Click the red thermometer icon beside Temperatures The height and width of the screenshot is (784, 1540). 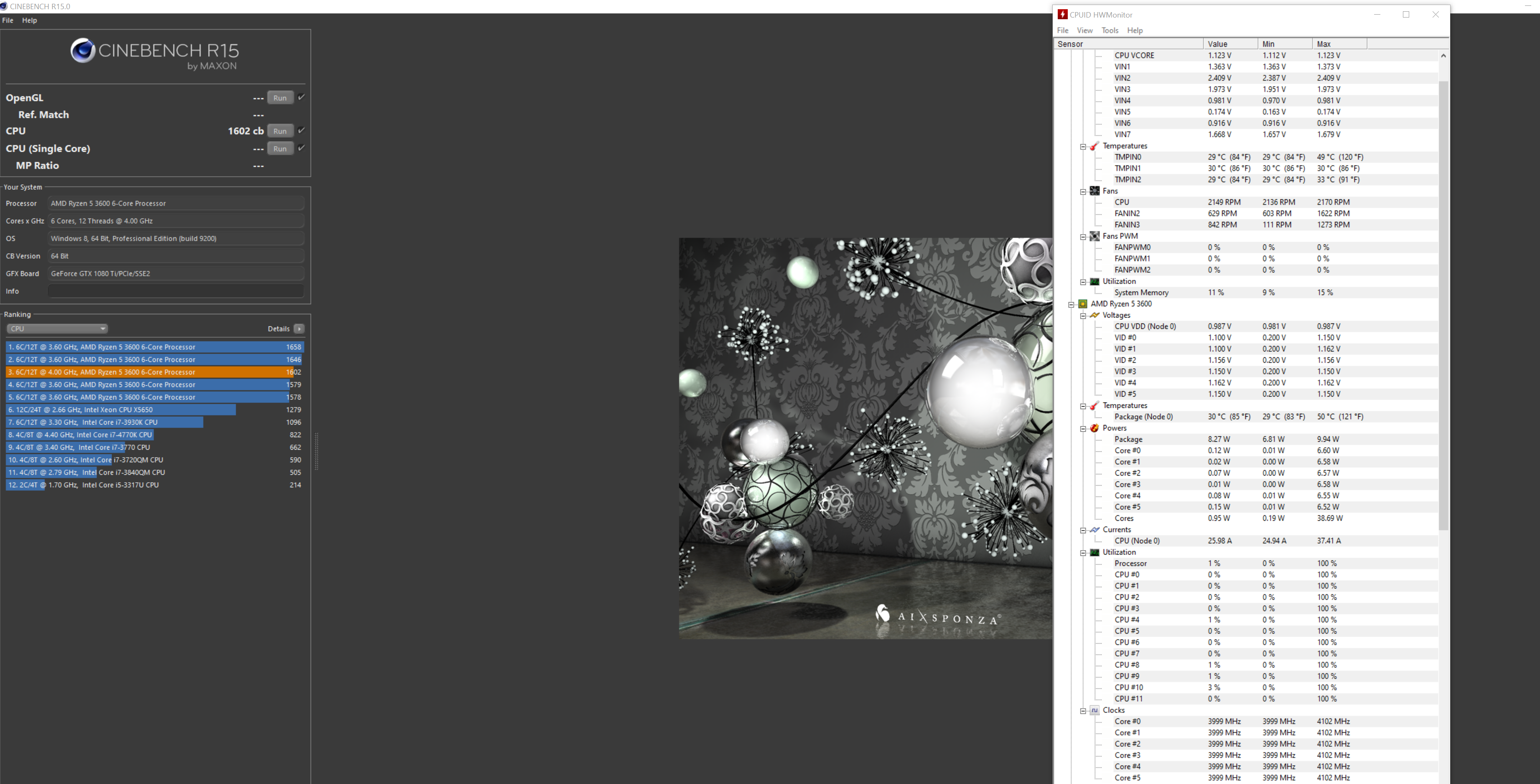1094,146
